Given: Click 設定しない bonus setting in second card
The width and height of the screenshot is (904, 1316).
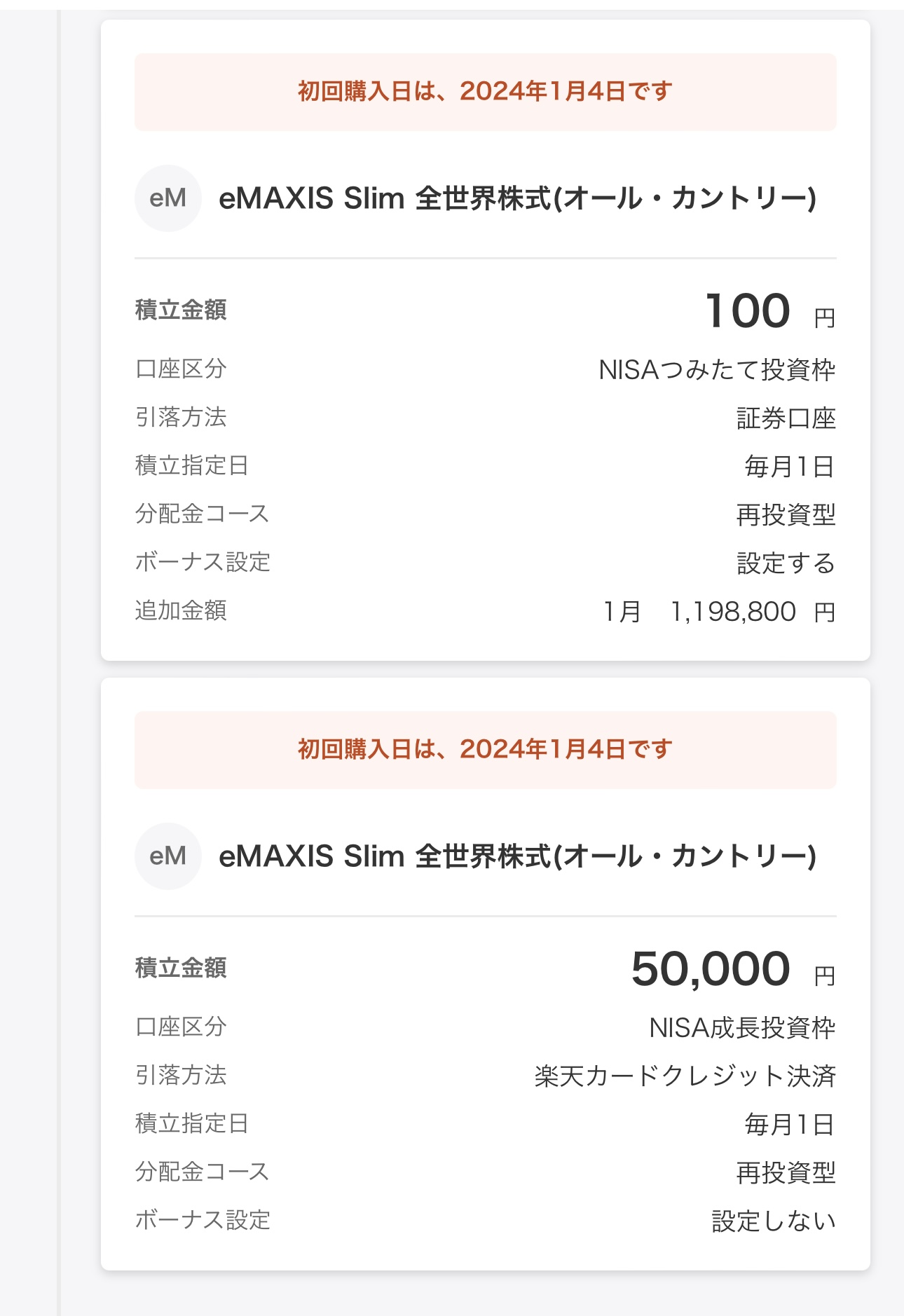Looking at the screenshot, I should (774, 1221).
